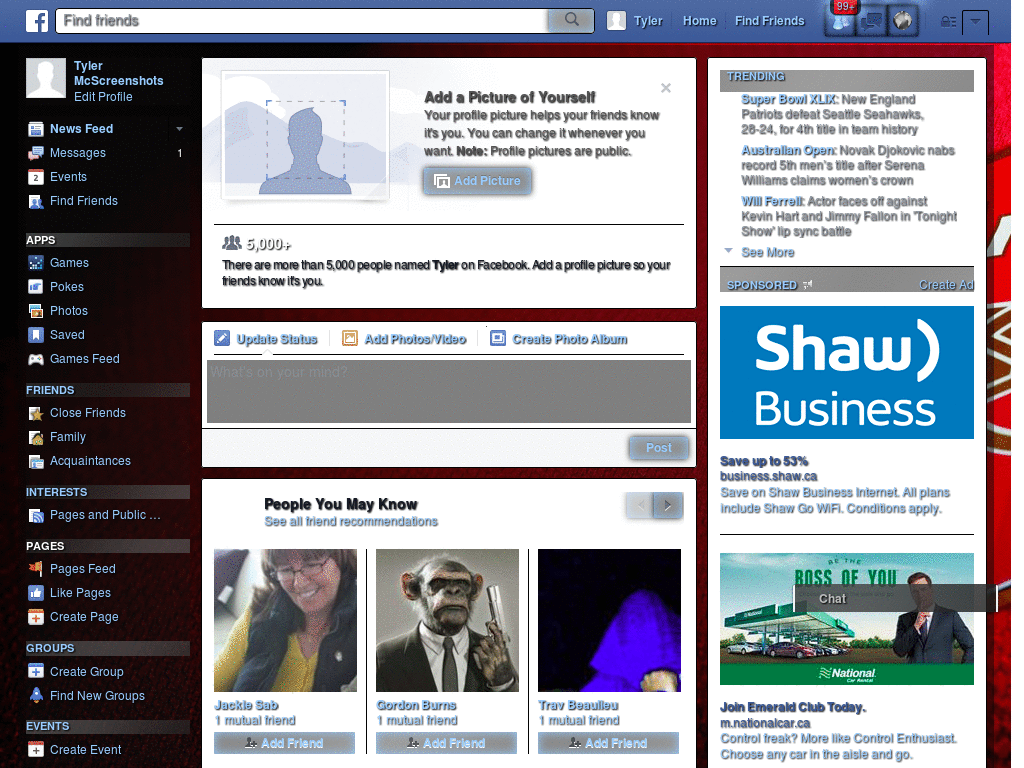1024x768 pixels.
Task: Add Trav Beaulieu as friend
Action: tap(608, 743)
